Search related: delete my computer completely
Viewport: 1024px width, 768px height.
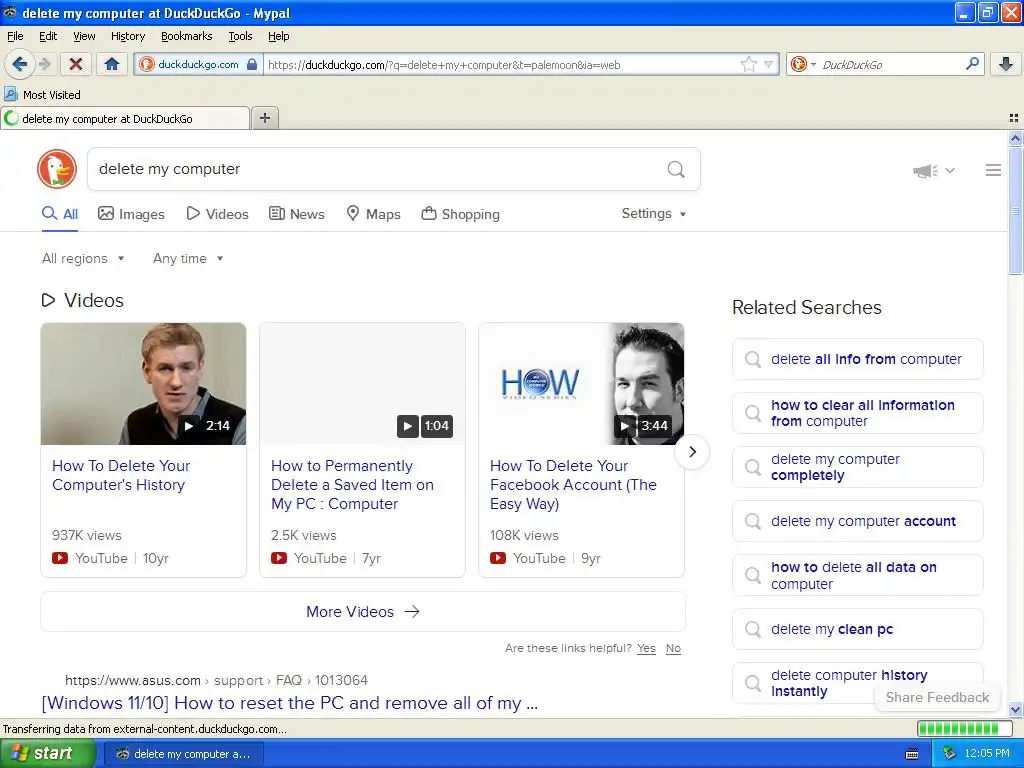(857, 467)
